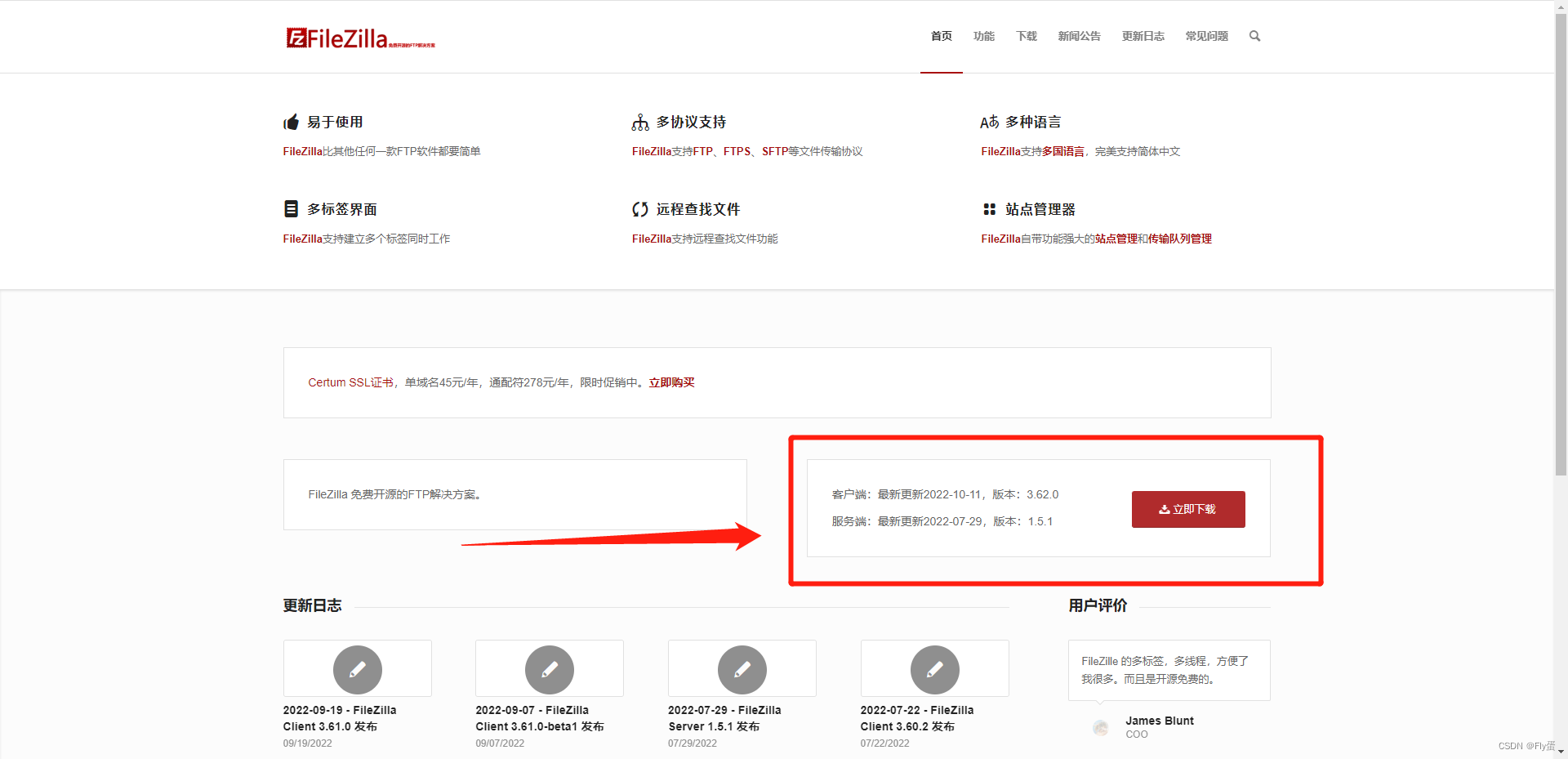The image size is (1568, 759).
Task: Click pencil icon above Server 1.5.1 发布
Action: click(x=742, y=670)
